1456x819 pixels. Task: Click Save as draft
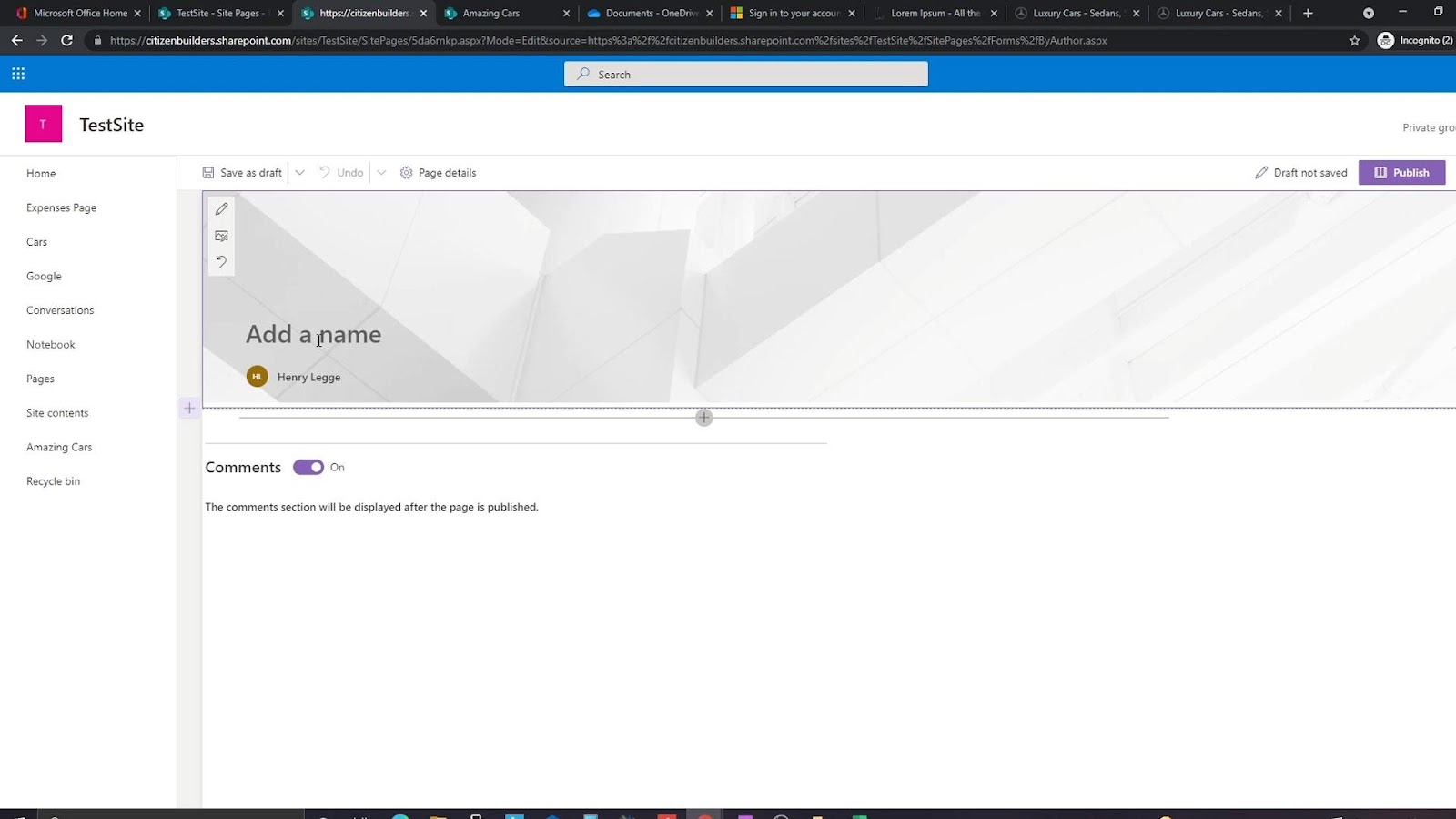coord(242,173)
